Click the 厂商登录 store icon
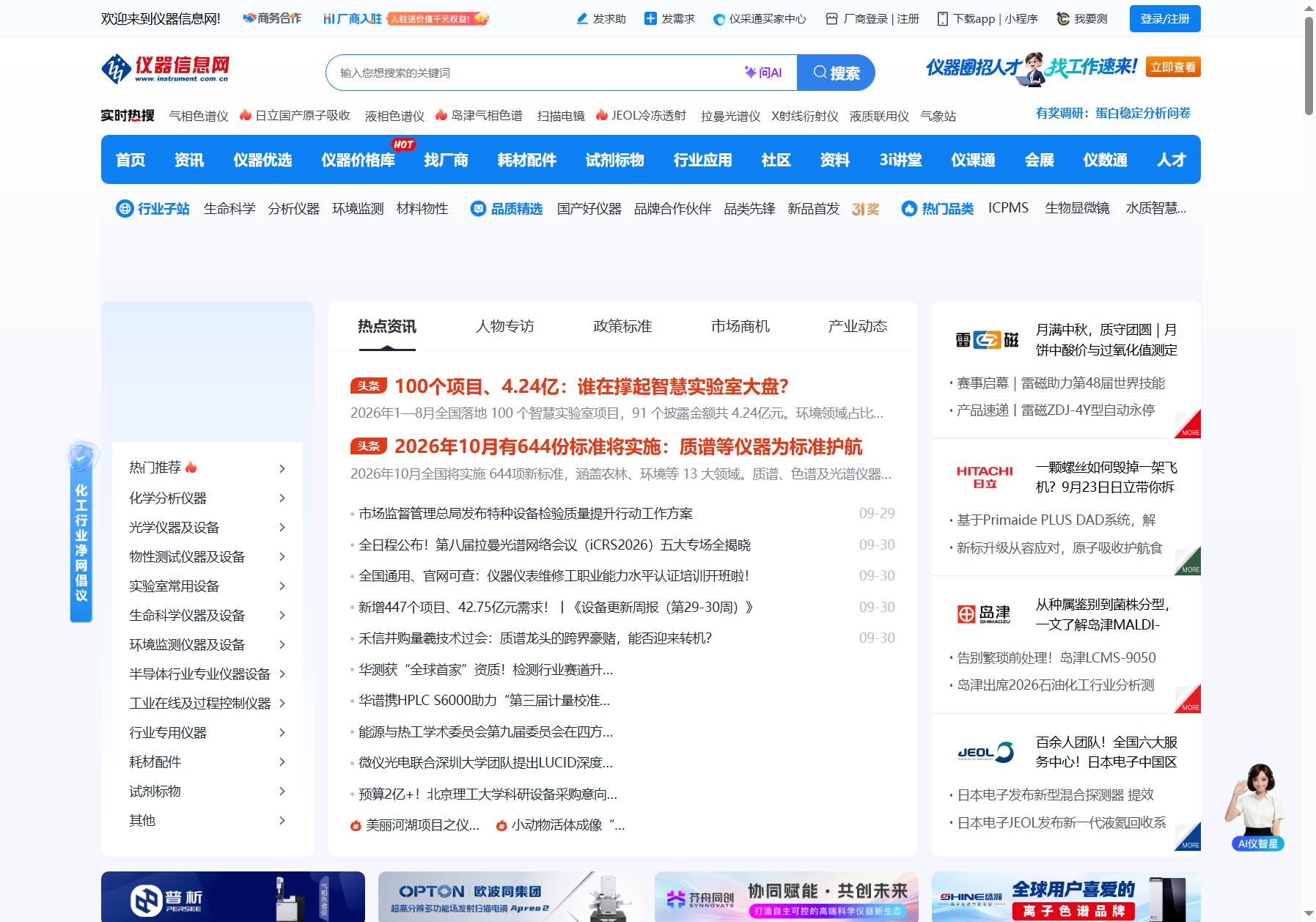 pos(831,19)
